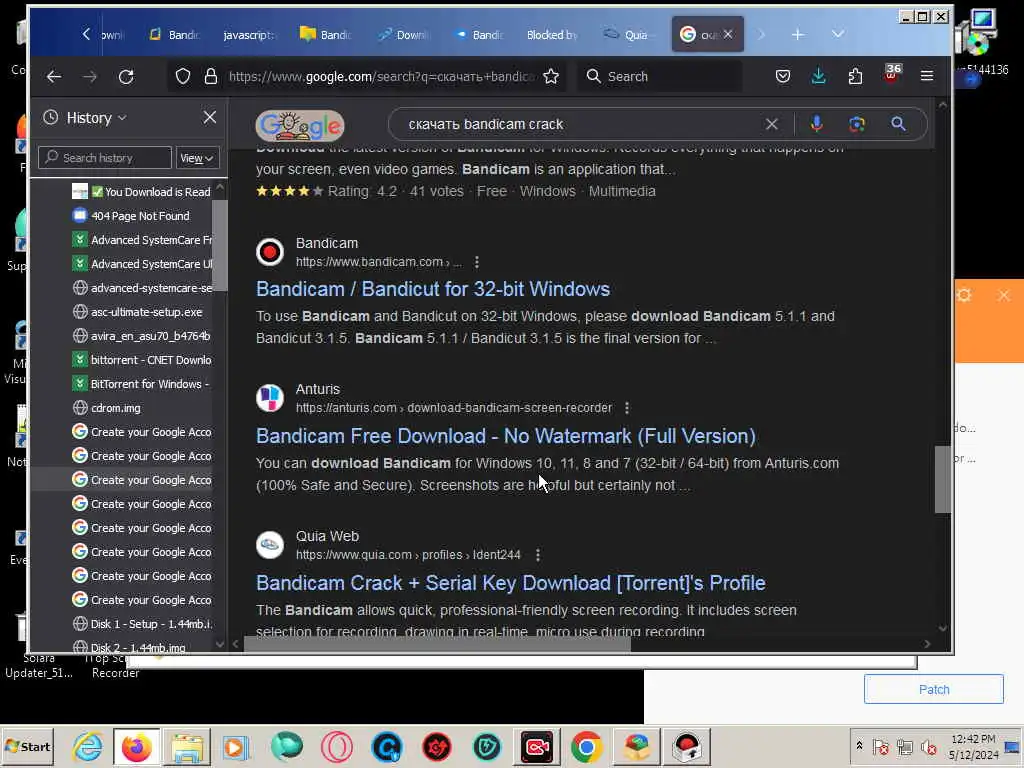
Task: Open Opera from the taskbar
Action: 336,746
